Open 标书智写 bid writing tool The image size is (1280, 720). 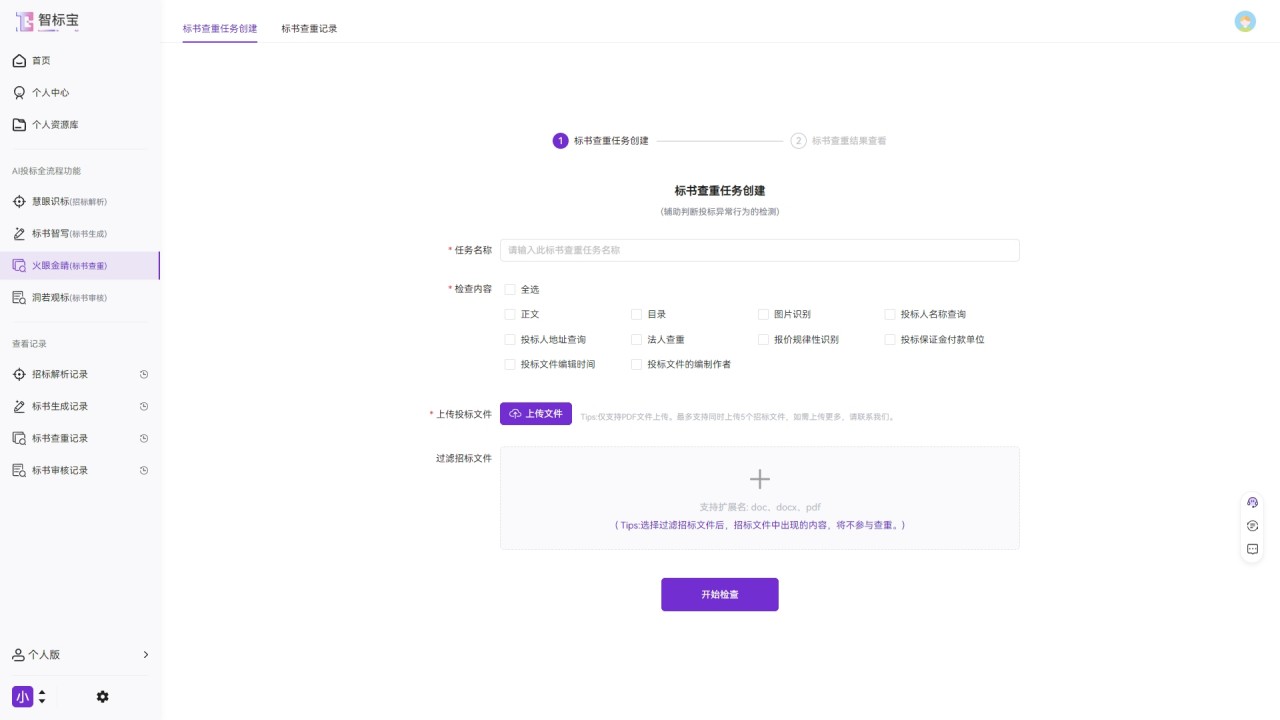point(68,234)
